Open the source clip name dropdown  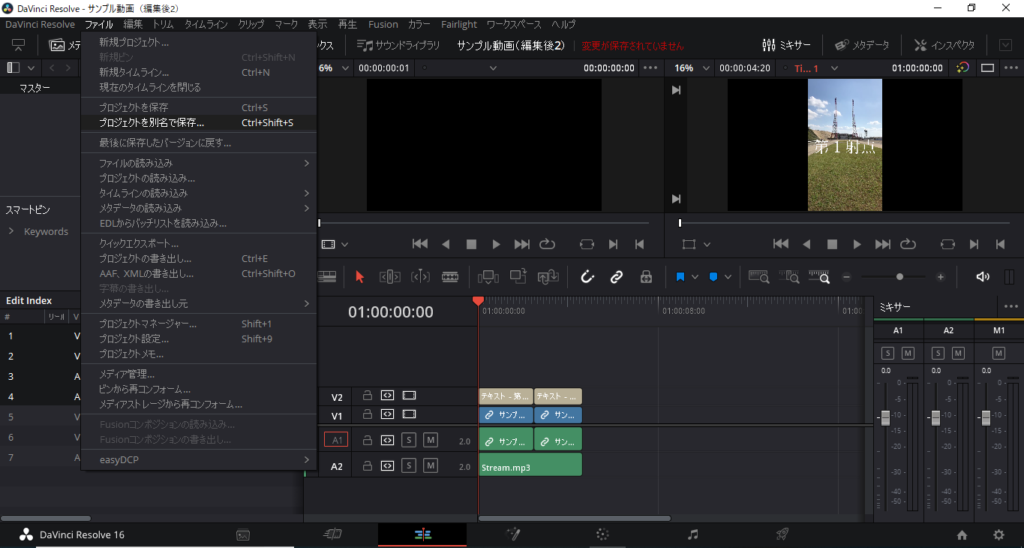(493, 68)
